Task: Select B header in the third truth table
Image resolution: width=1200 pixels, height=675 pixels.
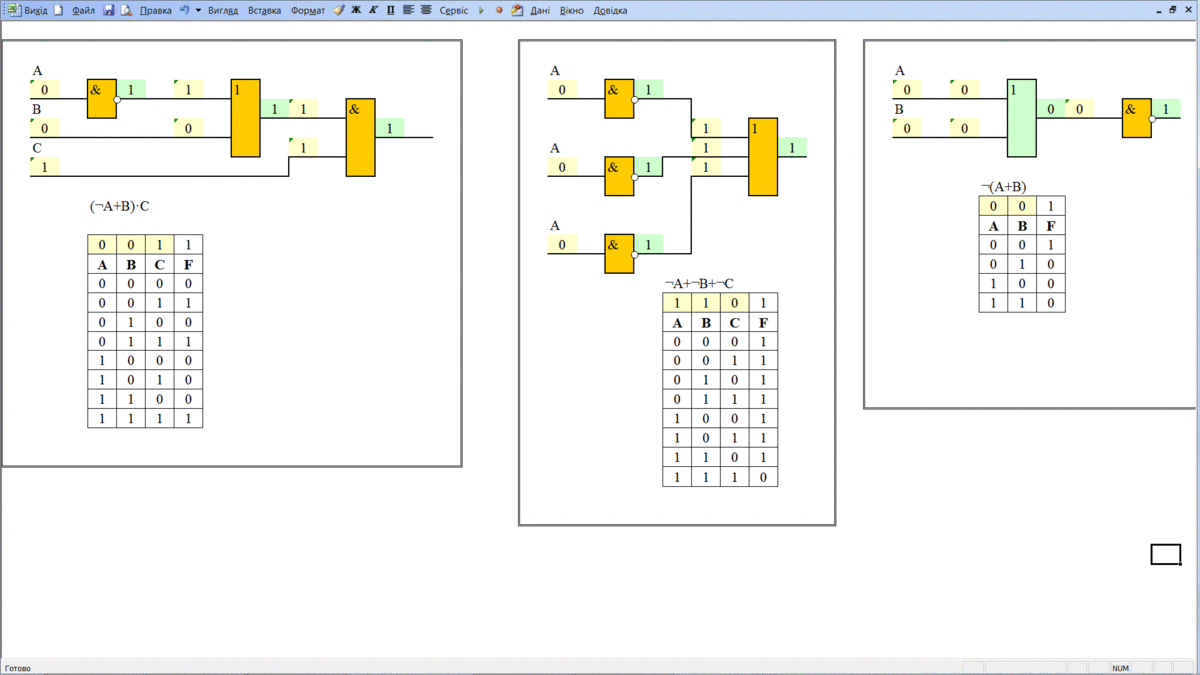Action: pyautogui.click(x=1022, y=226)
